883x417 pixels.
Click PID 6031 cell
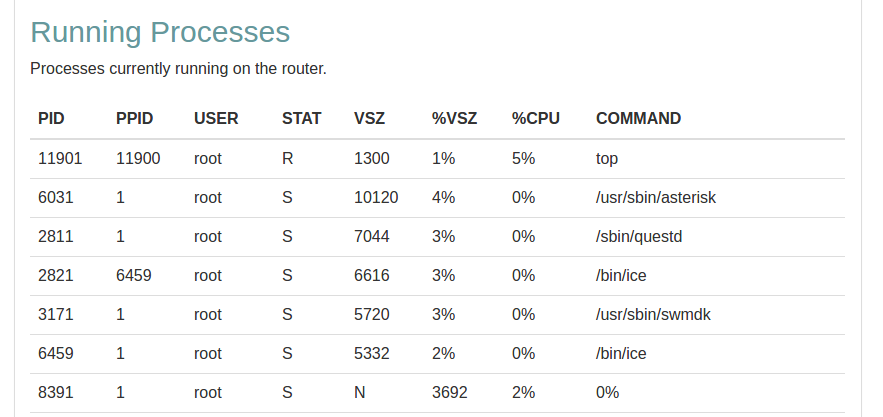click(55, 198)
